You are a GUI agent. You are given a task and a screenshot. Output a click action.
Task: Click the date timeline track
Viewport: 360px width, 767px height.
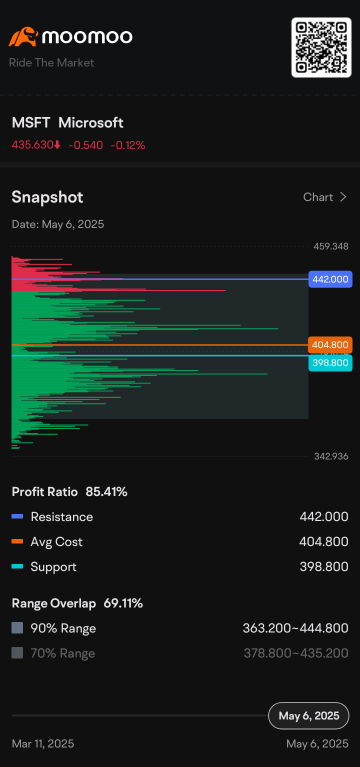pos(140,716)
